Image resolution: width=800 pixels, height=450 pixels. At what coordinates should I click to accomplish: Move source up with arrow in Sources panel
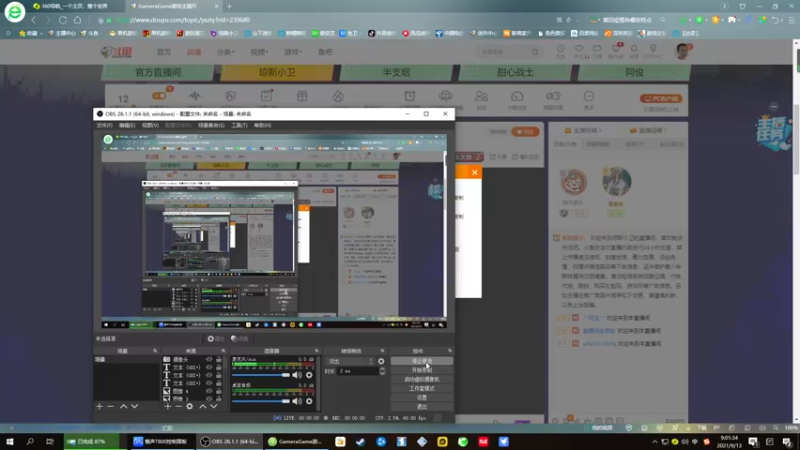(203, 407)
